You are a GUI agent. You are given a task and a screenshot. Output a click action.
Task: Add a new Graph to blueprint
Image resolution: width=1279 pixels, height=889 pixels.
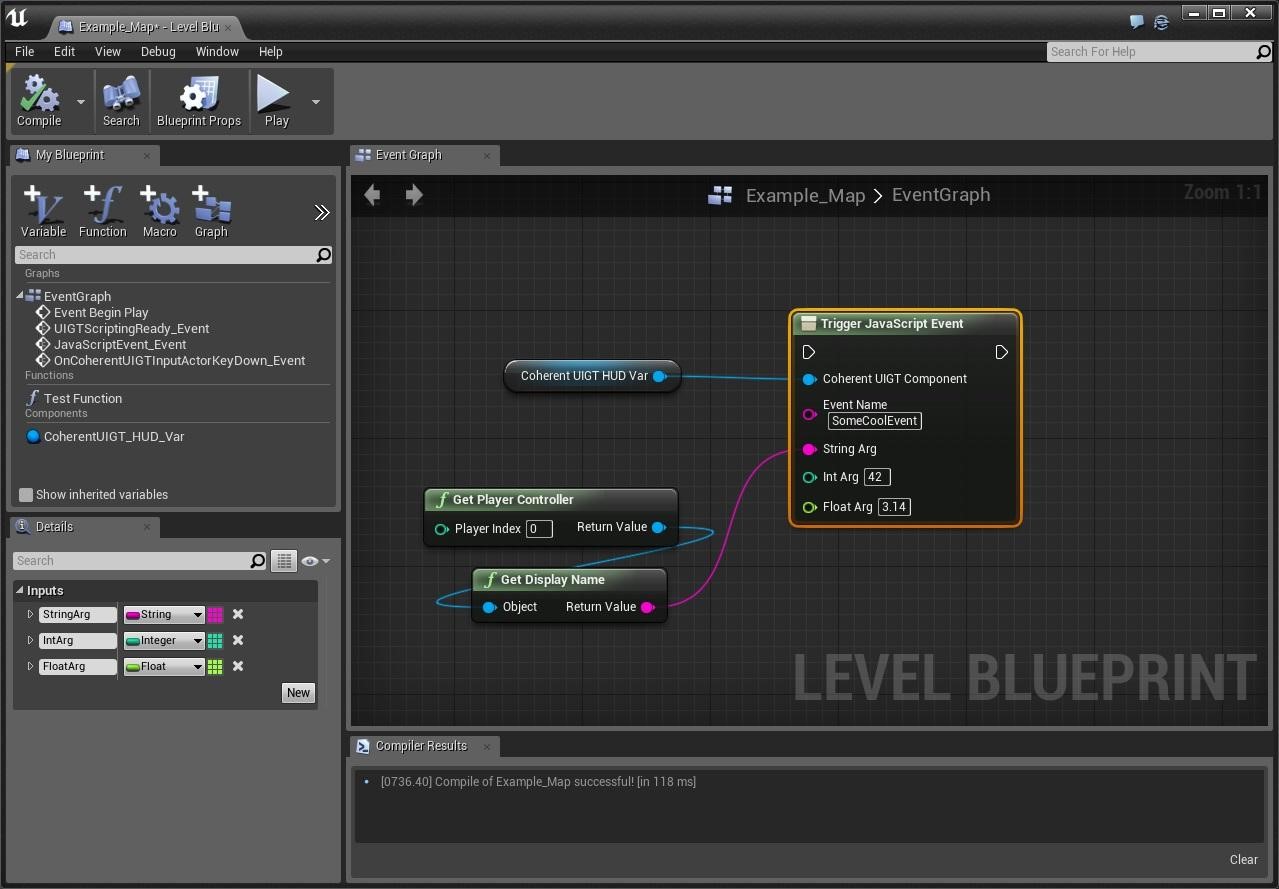click(211, 211)
